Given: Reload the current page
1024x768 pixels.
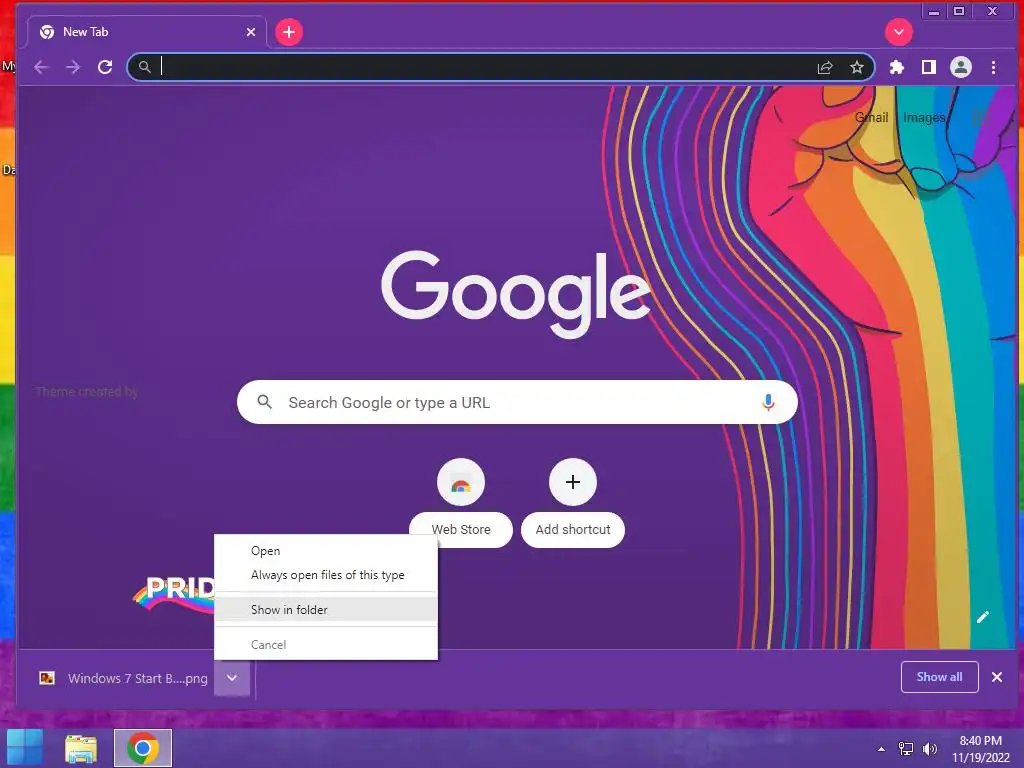Looking at the screenshot, I should pos(105,67).
